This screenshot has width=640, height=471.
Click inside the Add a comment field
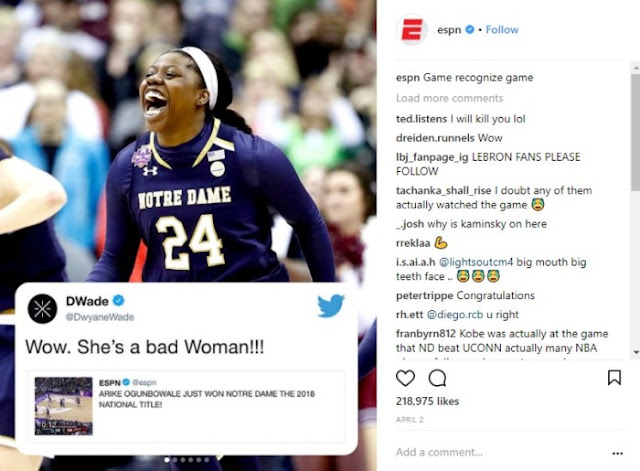502,452
